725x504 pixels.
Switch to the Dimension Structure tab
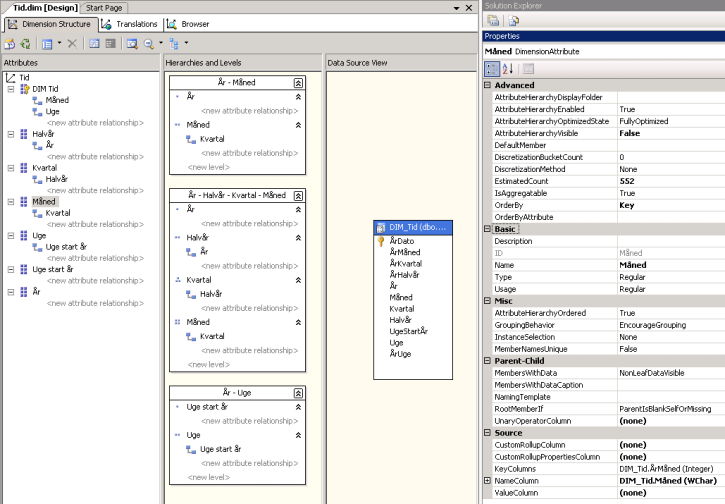pyautogui.click(x=50, y=24)
